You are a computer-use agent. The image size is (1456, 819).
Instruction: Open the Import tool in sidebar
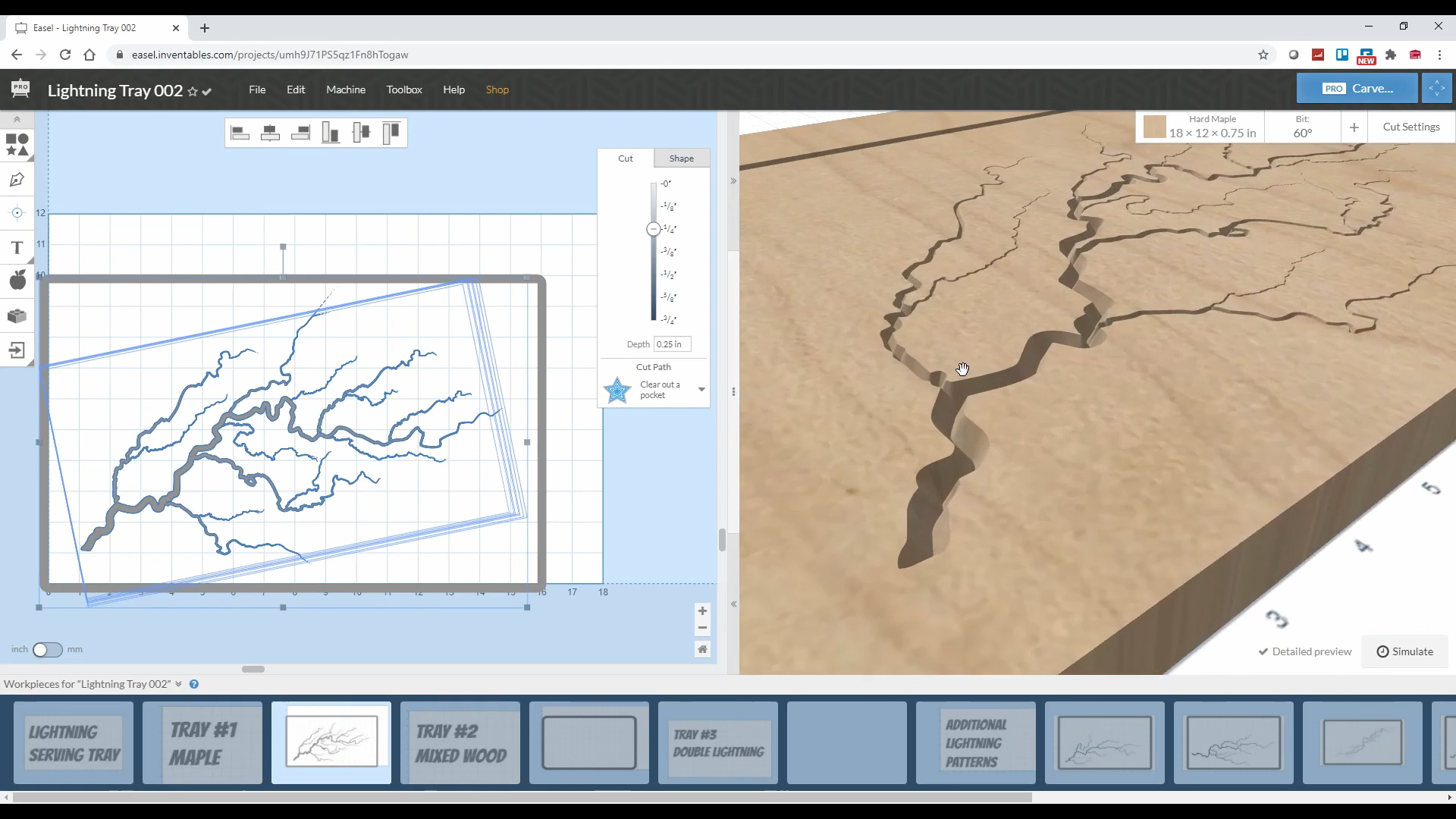[17, 350]
